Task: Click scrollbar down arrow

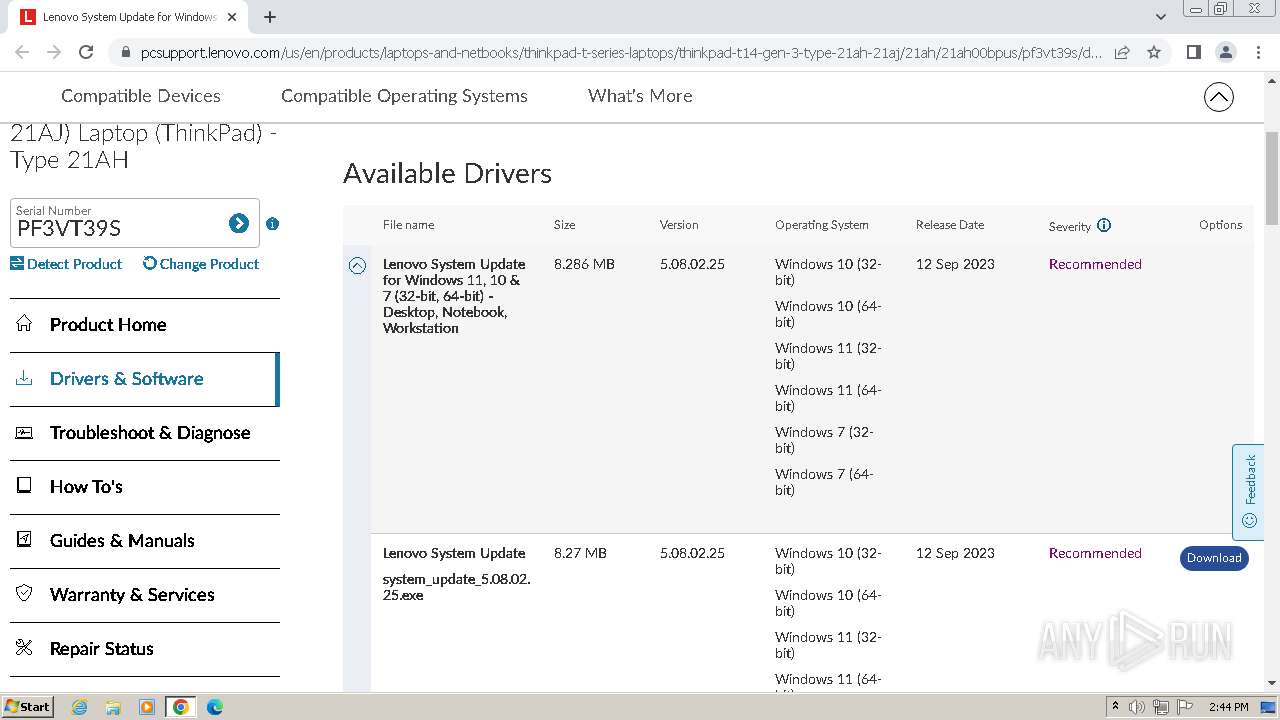Action: pyautogui.click(x=1272, y=683)
